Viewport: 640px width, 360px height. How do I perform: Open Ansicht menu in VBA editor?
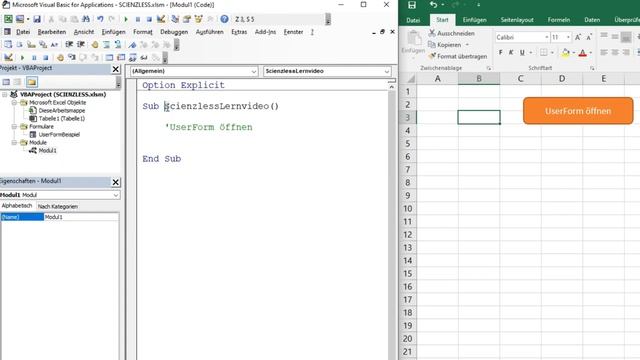coord(84,32)
